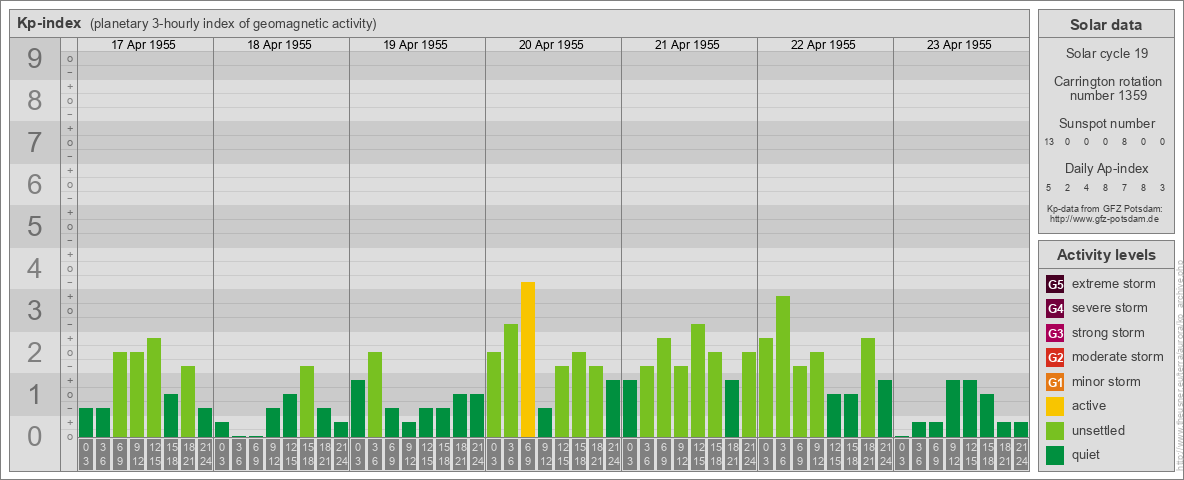Image resolution: width=1184 pixels, height=480 pixels.
Task: Click the 12-15 time slot under 19 Apr 1955
Action: [x=426, y=455]
